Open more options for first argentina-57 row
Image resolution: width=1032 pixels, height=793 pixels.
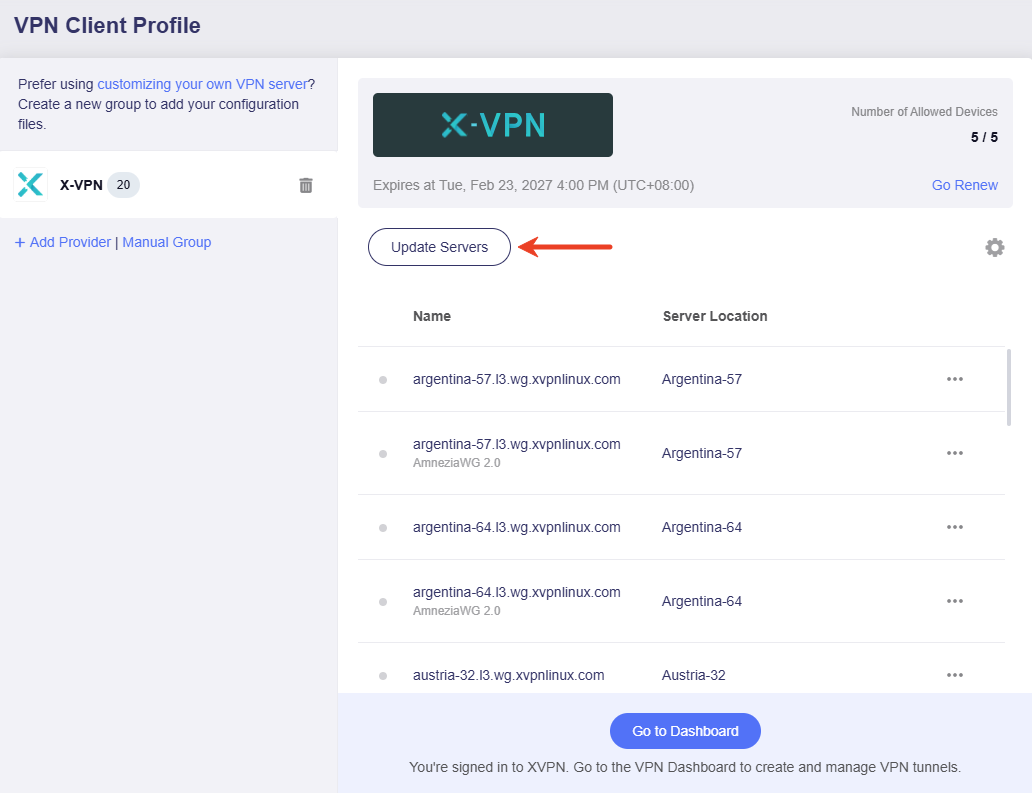click(x=955, y=379)
